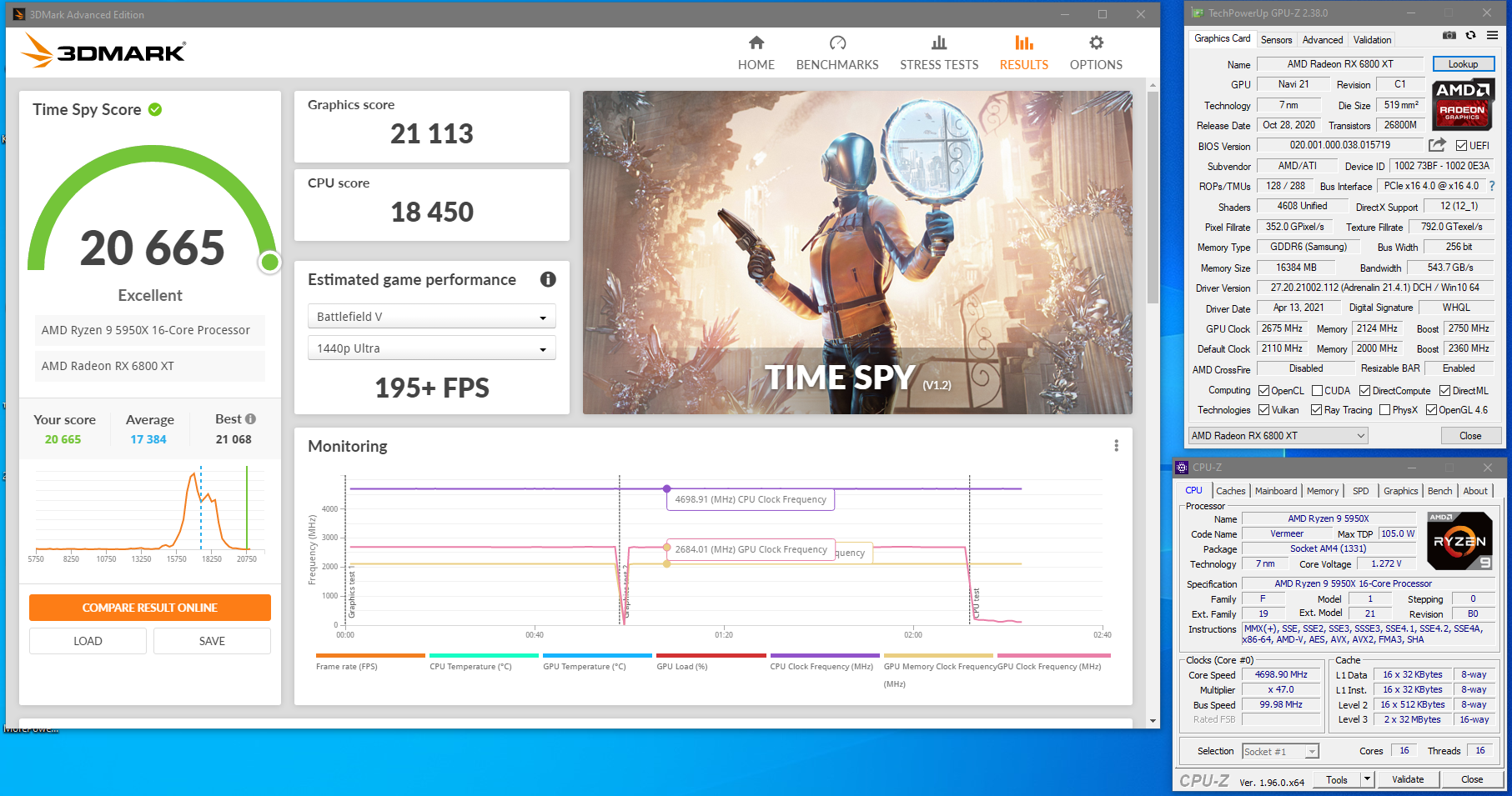This screenshot has width=1512, height=796.
Task: Open the Monitoring three-dot menu
Action: 1116,446
